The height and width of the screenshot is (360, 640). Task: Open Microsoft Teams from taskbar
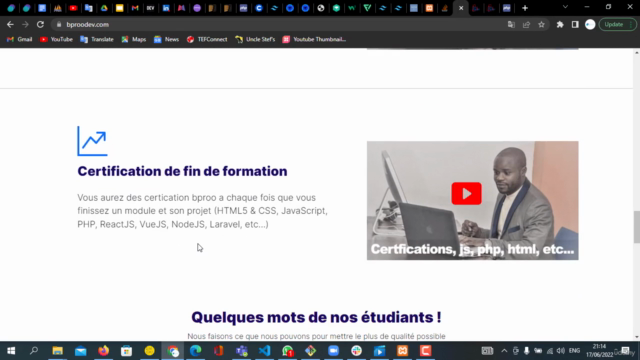click(x=242, y=351)
